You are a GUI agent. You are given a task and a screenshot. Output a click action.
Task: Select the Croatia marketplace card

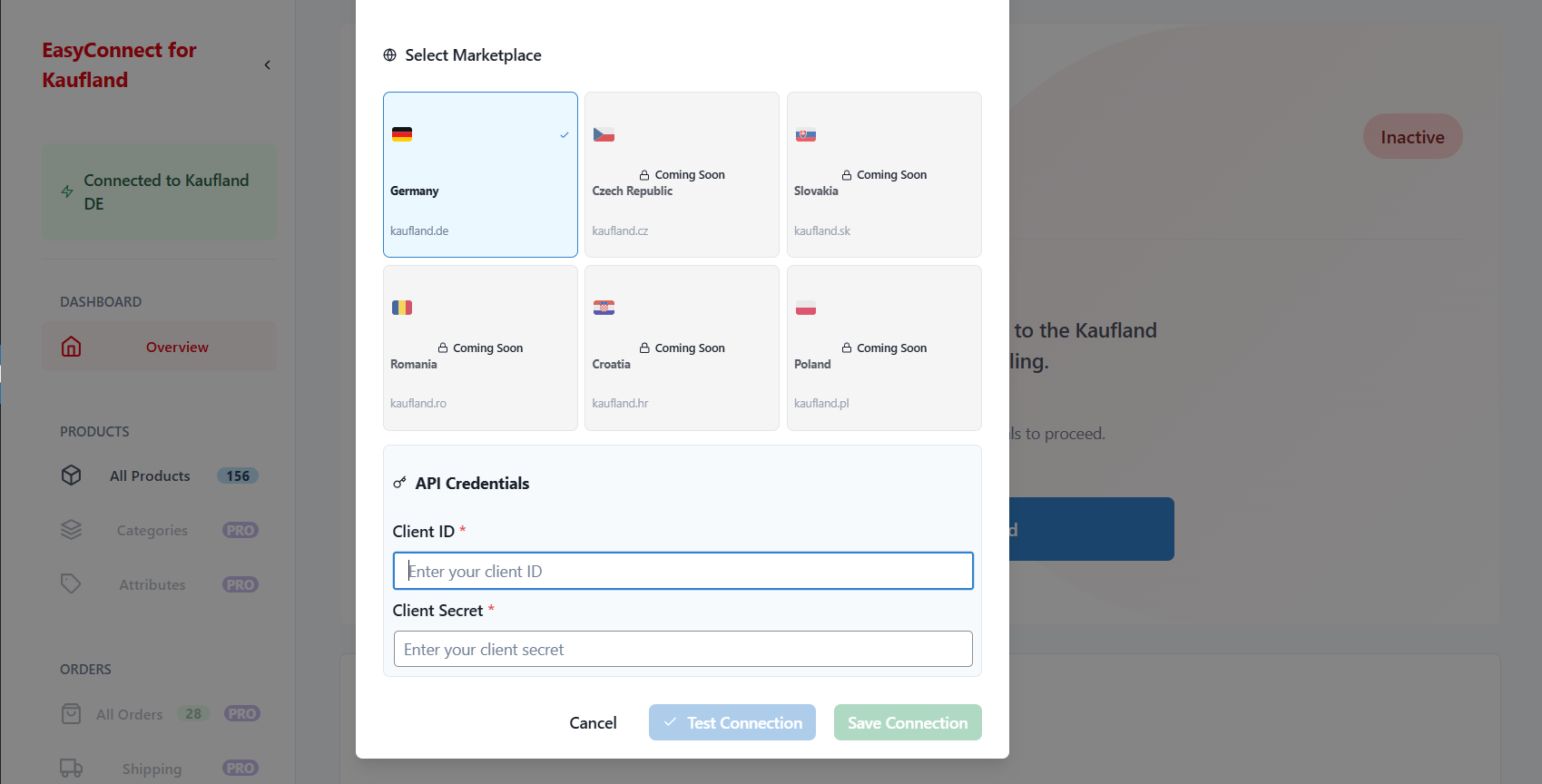pos(682,348)
